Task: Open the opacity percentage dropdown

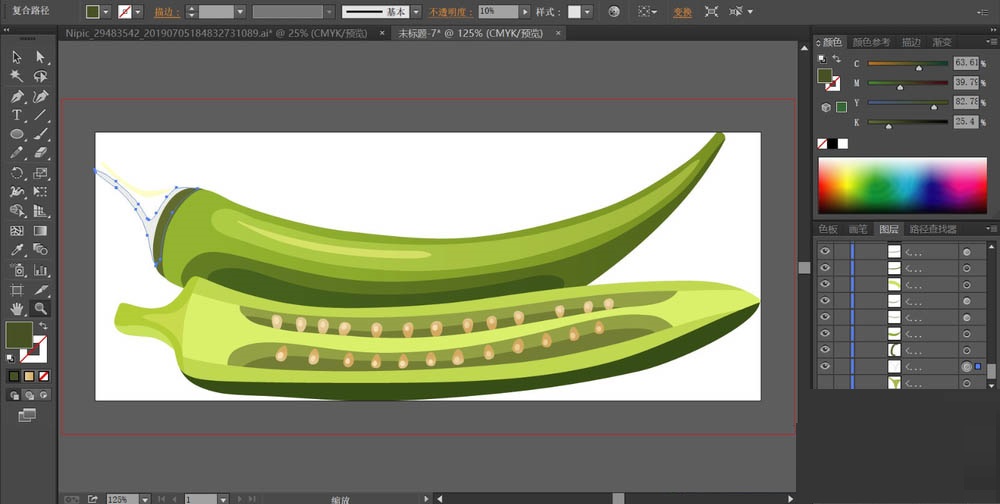Action: click(x=526, y=12)
